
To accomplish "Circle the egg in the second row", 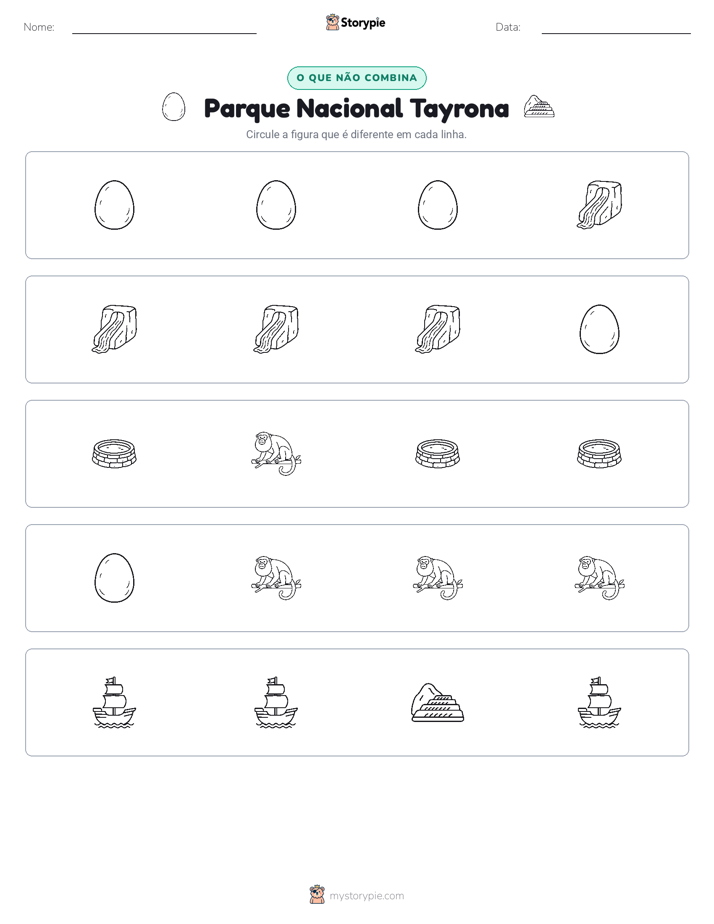I will click(599, 329).
